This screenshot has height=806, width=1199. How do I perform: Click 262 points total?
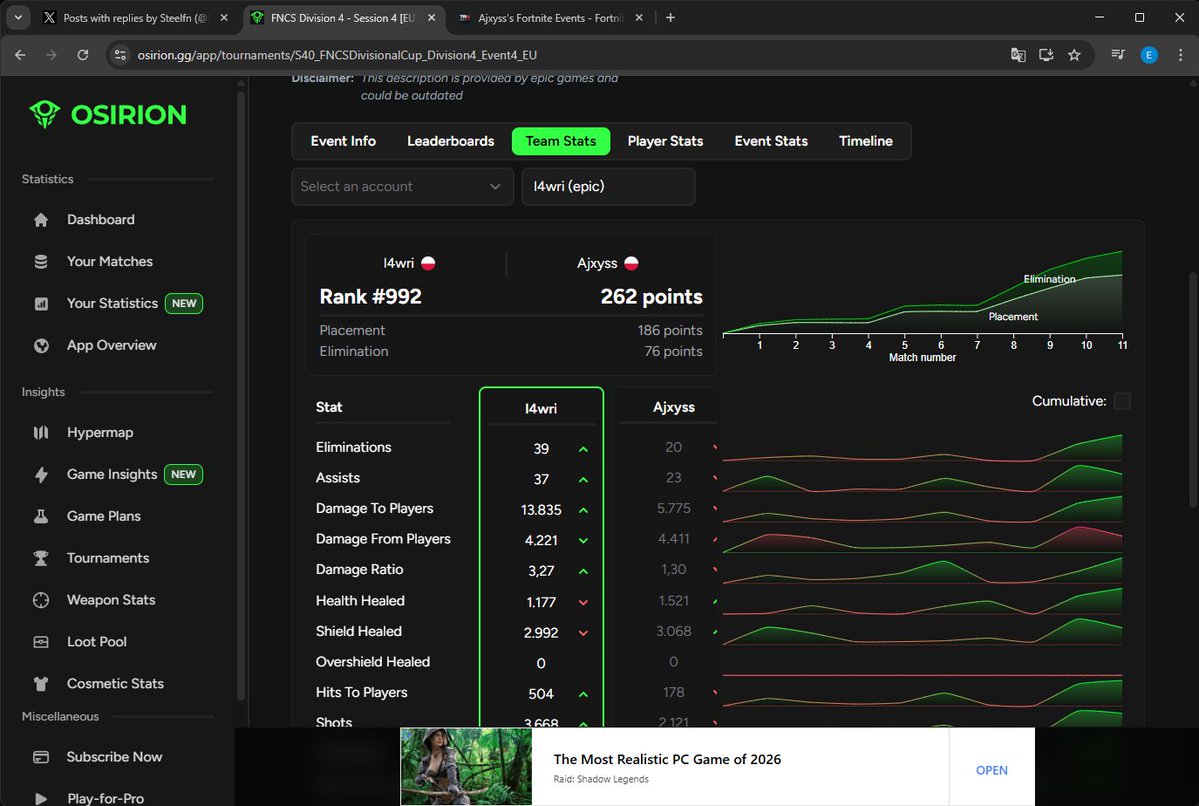pyautogui.click(x=651, y=297)
